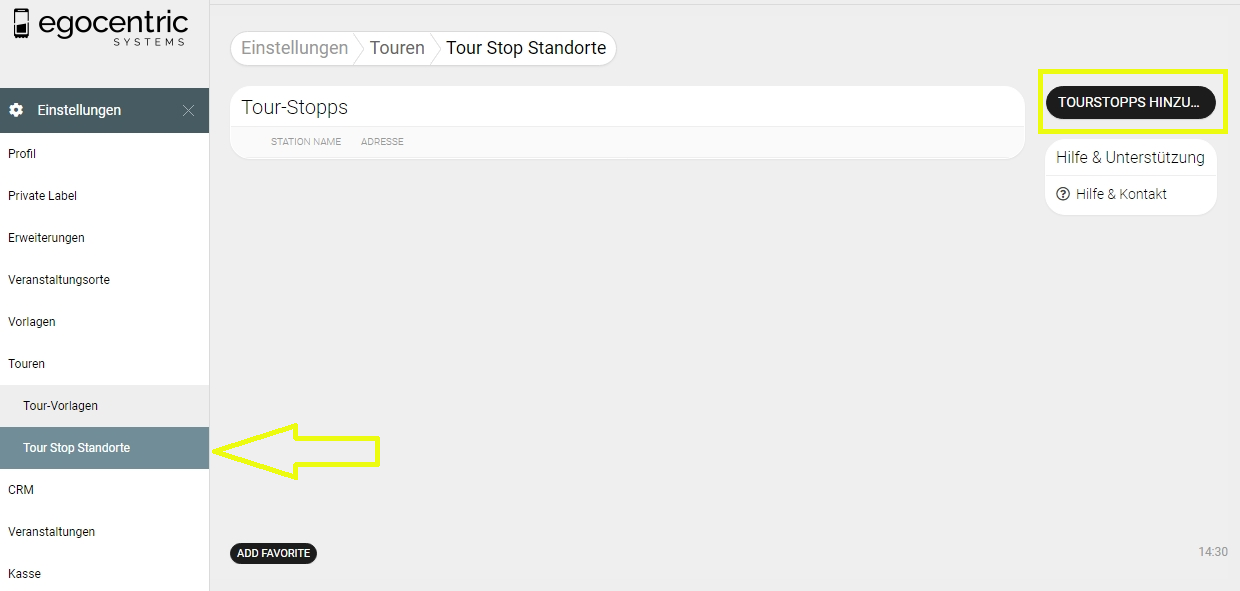This screenshot has height=591, width=1240.
Task: Go to Erweiterungen in sidebar
Action: (x=46, y=238)
